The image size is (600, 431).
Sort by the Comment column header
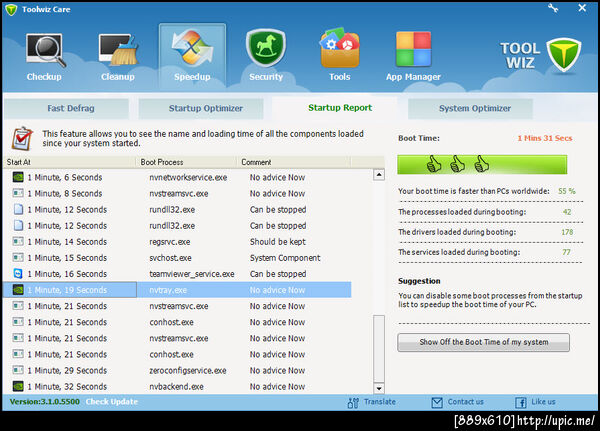click(x=294, y=162)
